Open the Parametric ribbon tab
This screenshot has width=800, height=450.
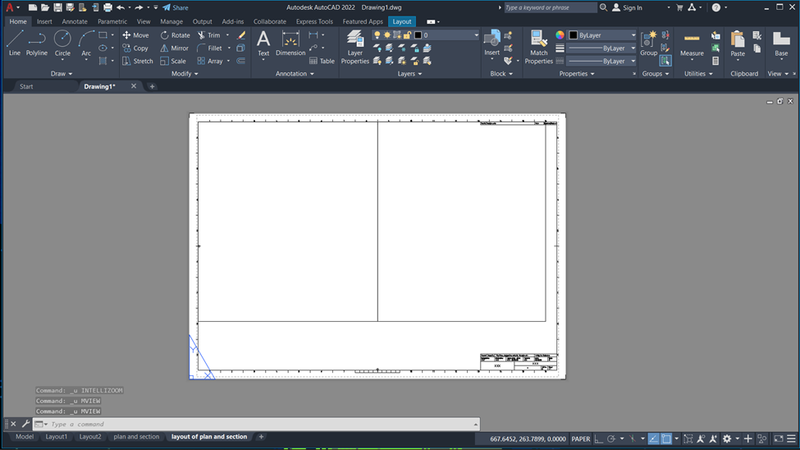(112, 21)
